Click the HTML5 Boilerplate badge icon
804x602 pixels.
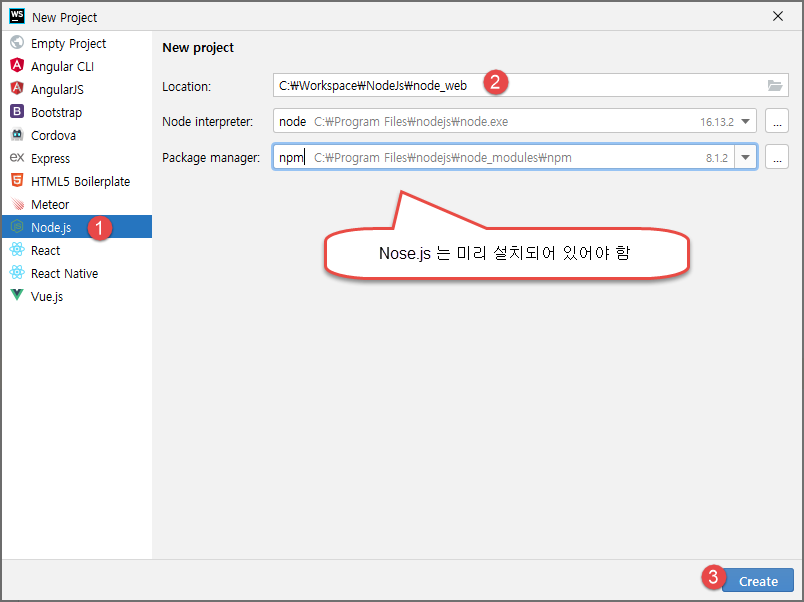click(x=17, y=180)
